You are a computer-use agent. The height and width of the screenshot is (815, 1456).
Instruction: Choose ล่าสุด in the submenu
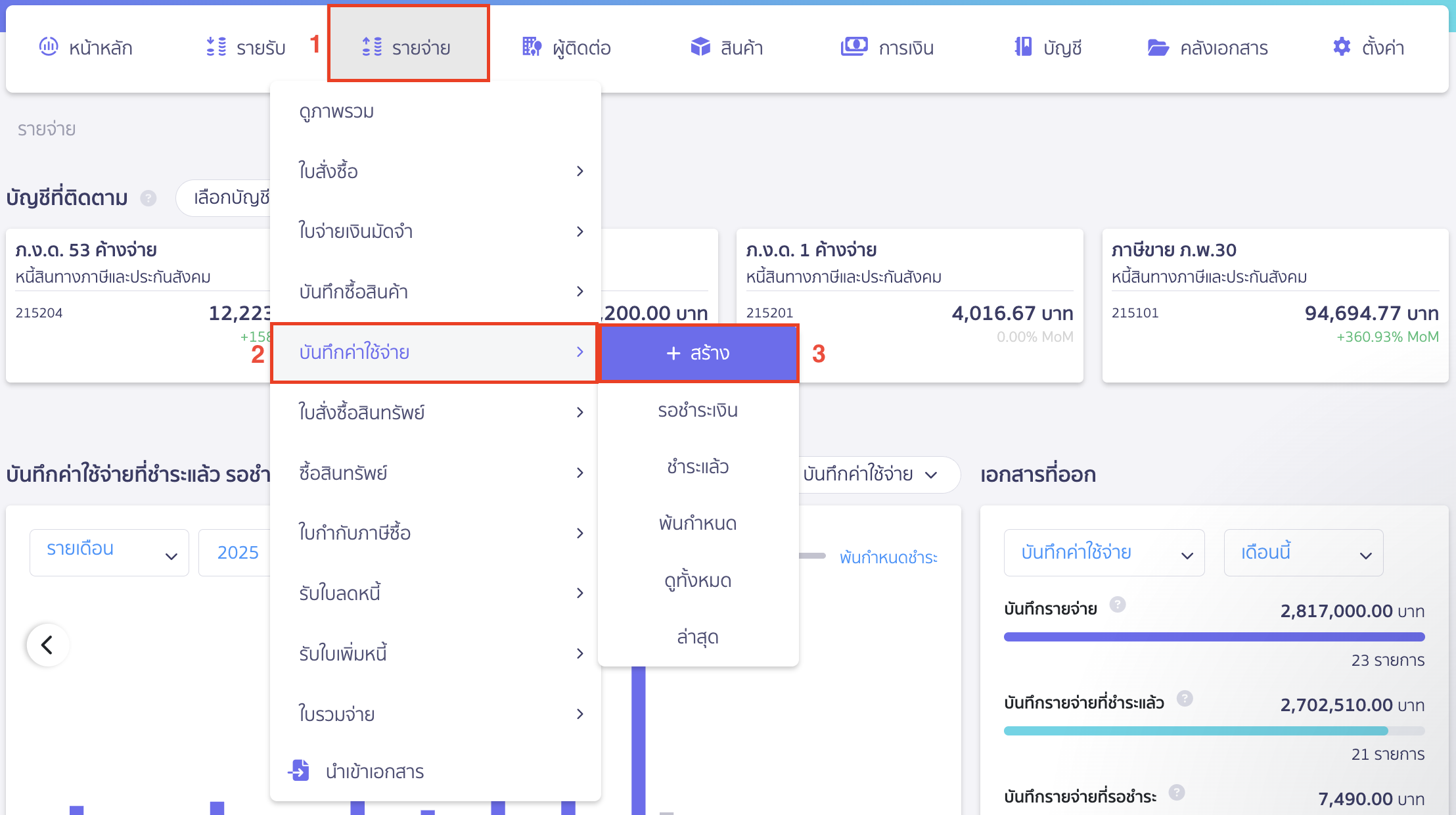[698, 637]
